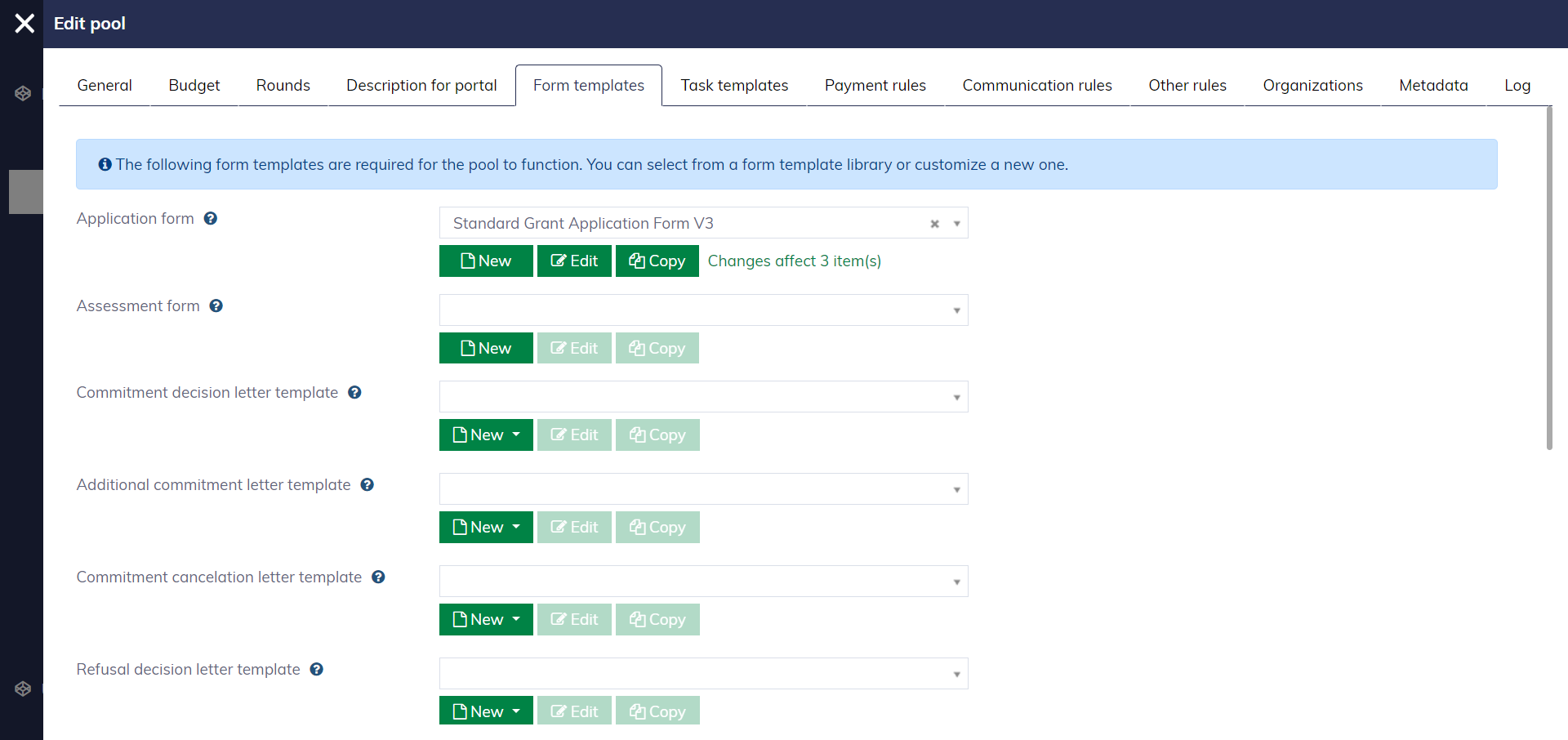Click the vertical scrollbar on the right
1568x740 pixels.
pyautogui.click(x=1548, y=278)
